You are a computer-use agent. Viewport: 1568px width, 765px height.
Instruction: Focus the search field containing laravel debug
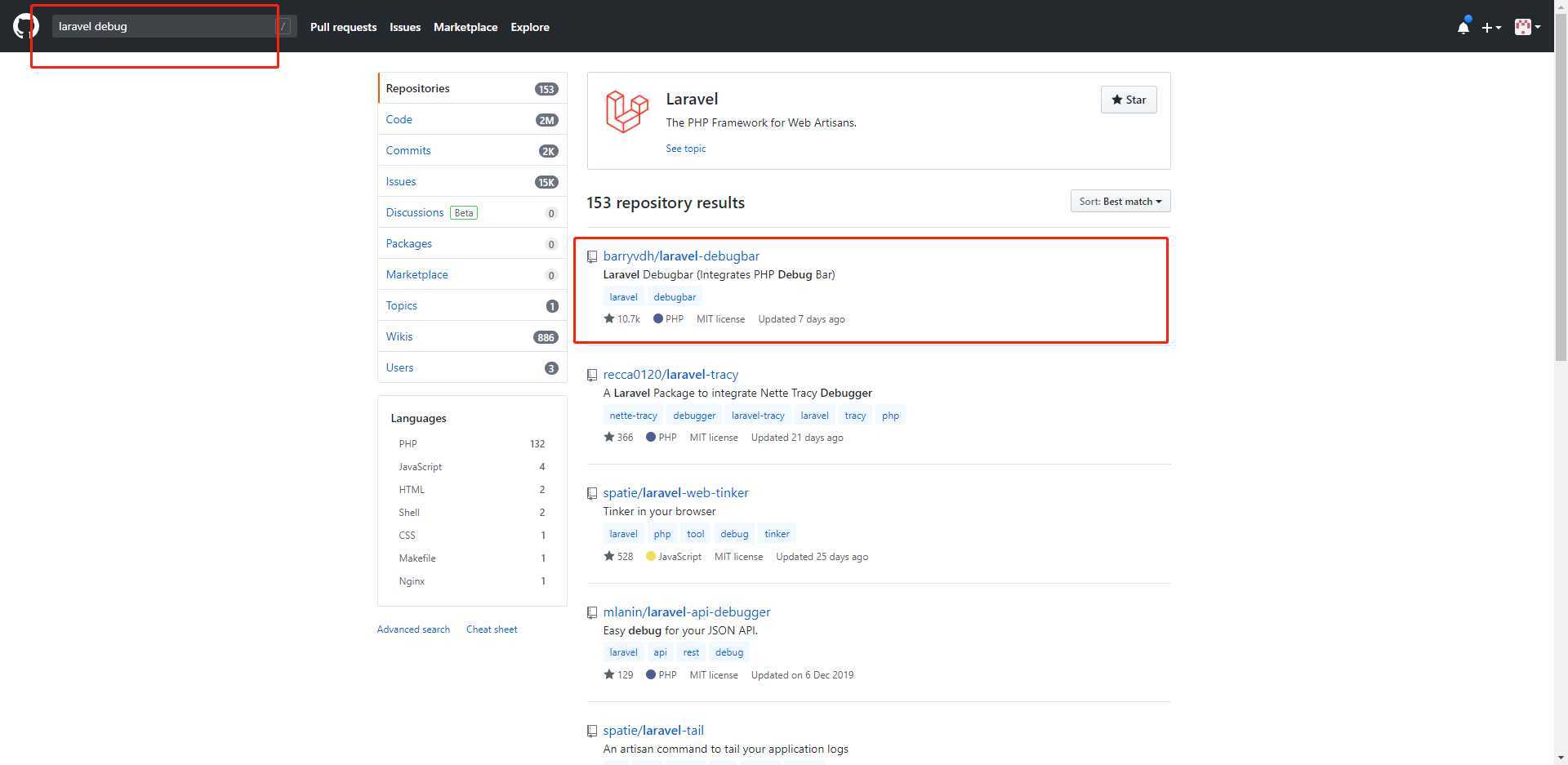coord(174,26)
